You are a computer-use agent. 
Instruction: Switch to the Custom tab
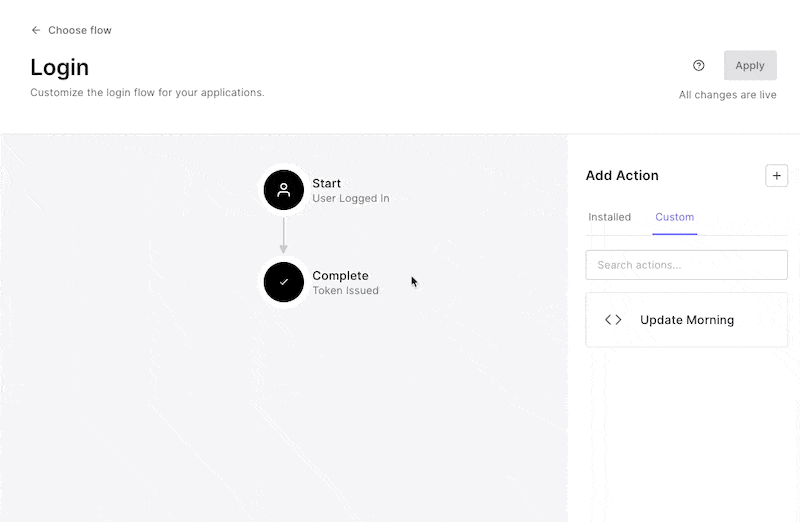click(x=674, y=217)
